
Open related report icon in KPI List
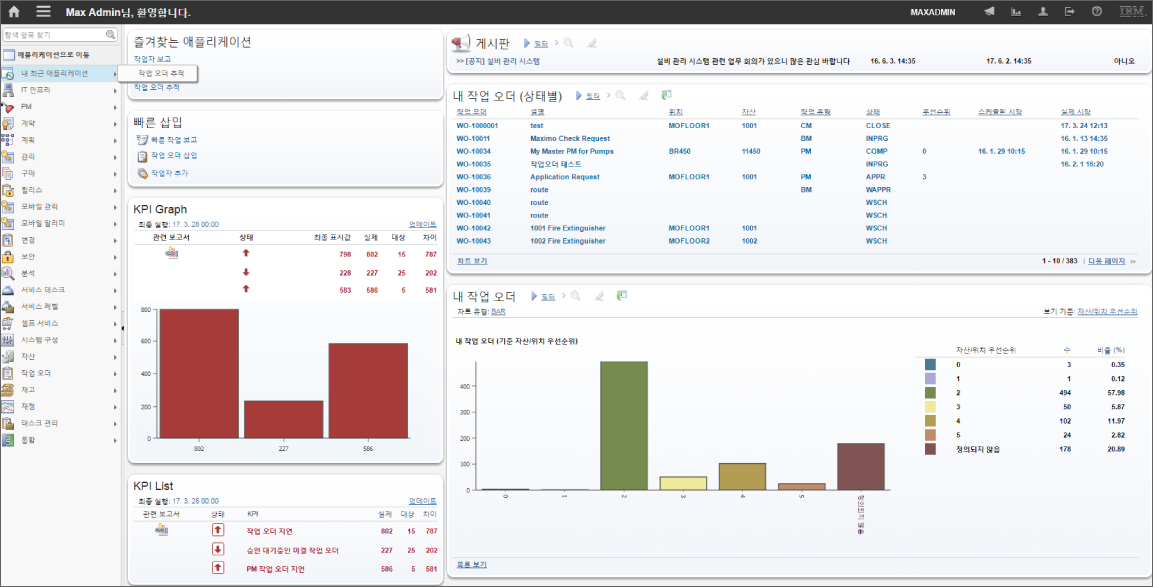pos(160,530)
